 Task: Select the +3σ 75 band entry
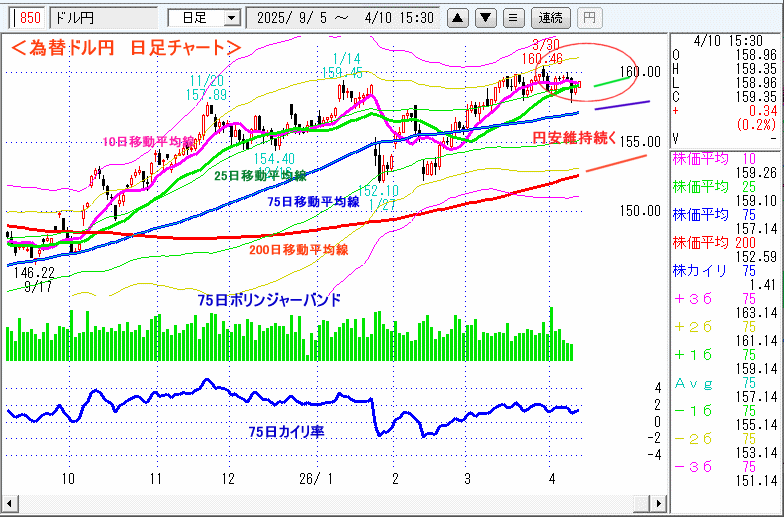tap(726, 299)
